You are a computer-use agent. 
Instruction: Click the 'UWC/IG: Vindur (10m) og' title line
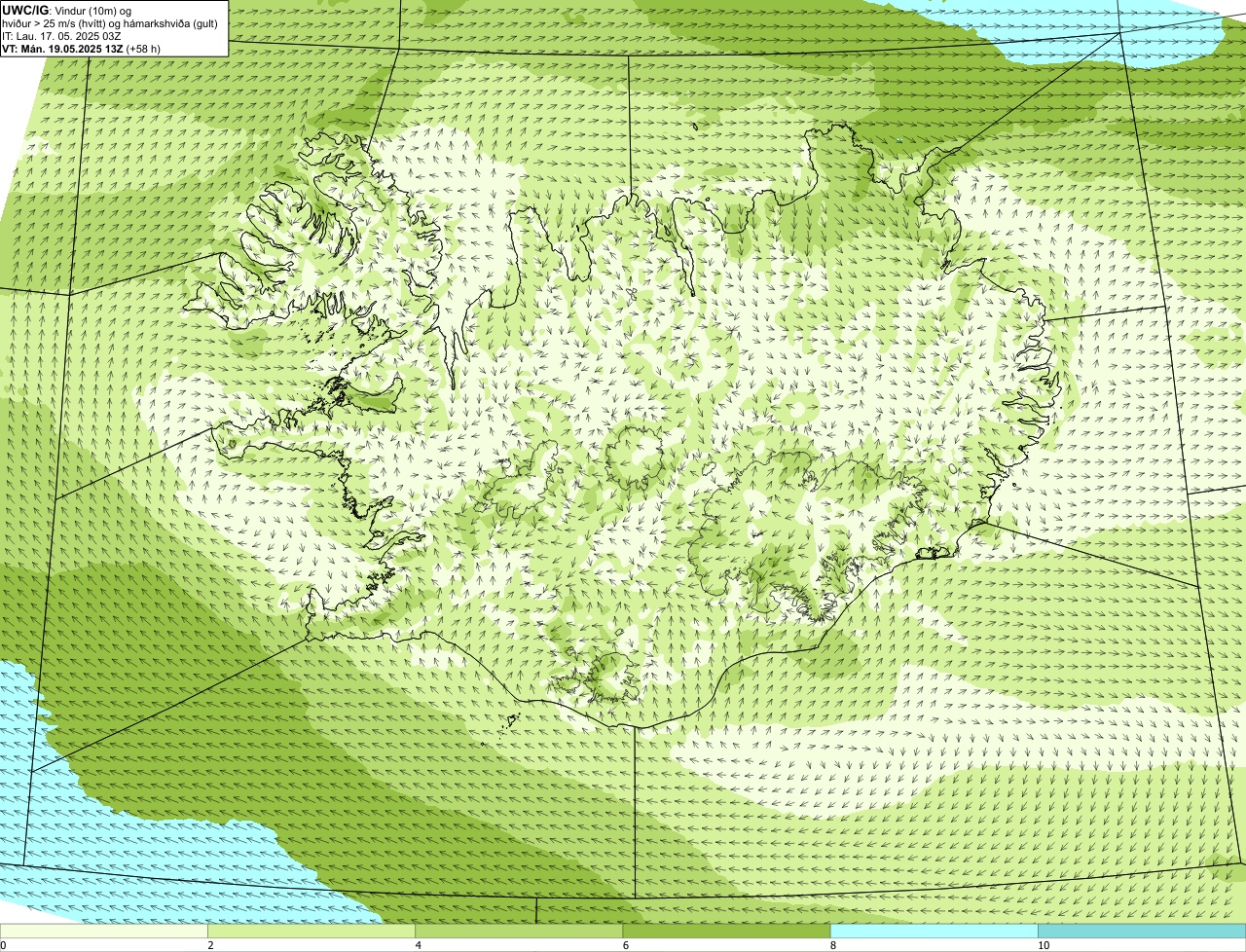(66, 10)
